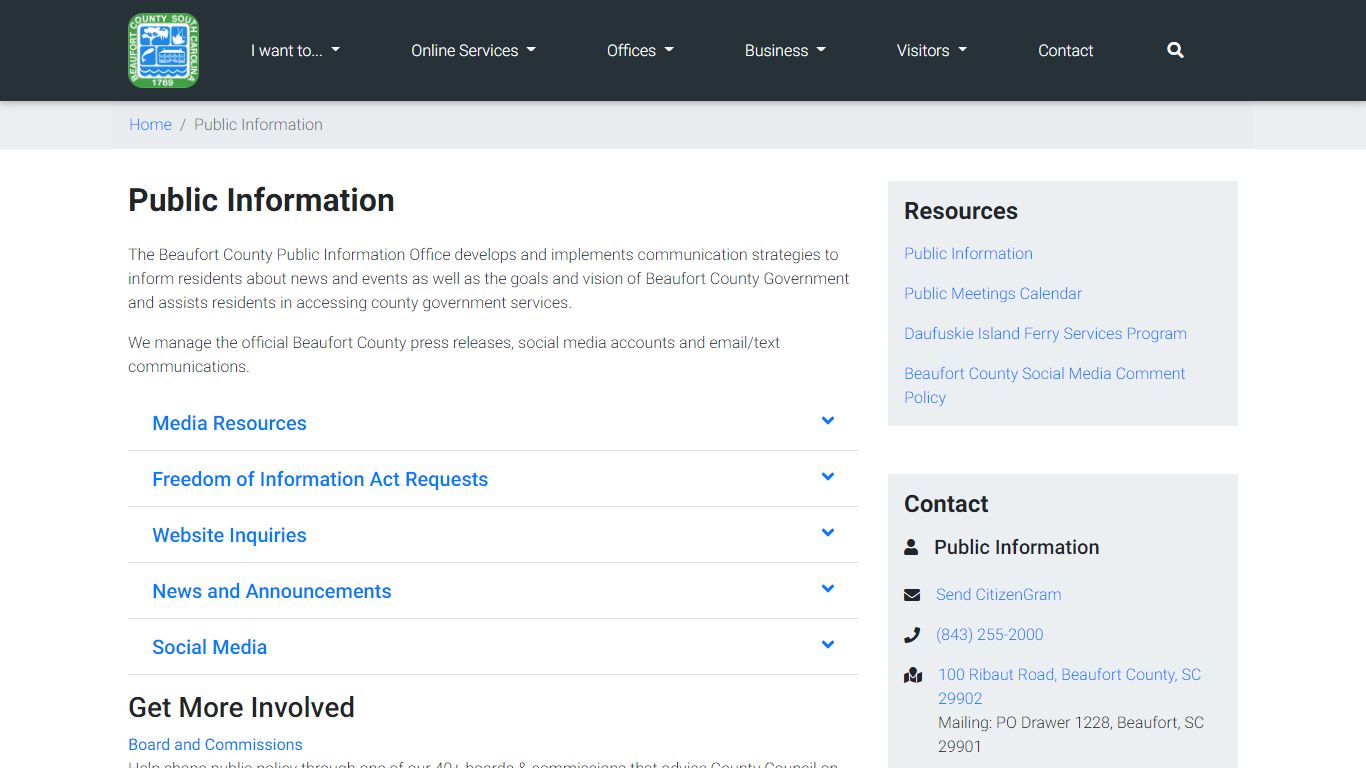Open the Visitors dropdown menu
1366x768 pixels.
click(x=931, y=50)
